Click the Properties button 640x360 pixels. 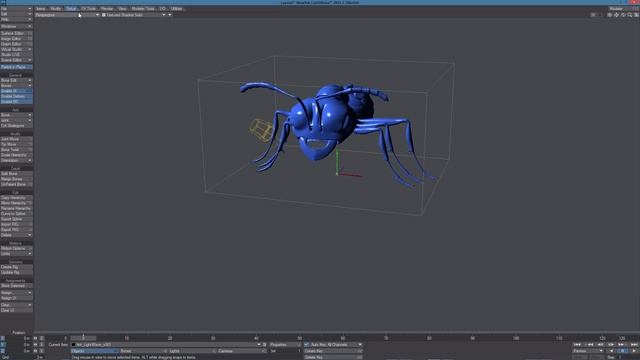(x=285, y=345)
